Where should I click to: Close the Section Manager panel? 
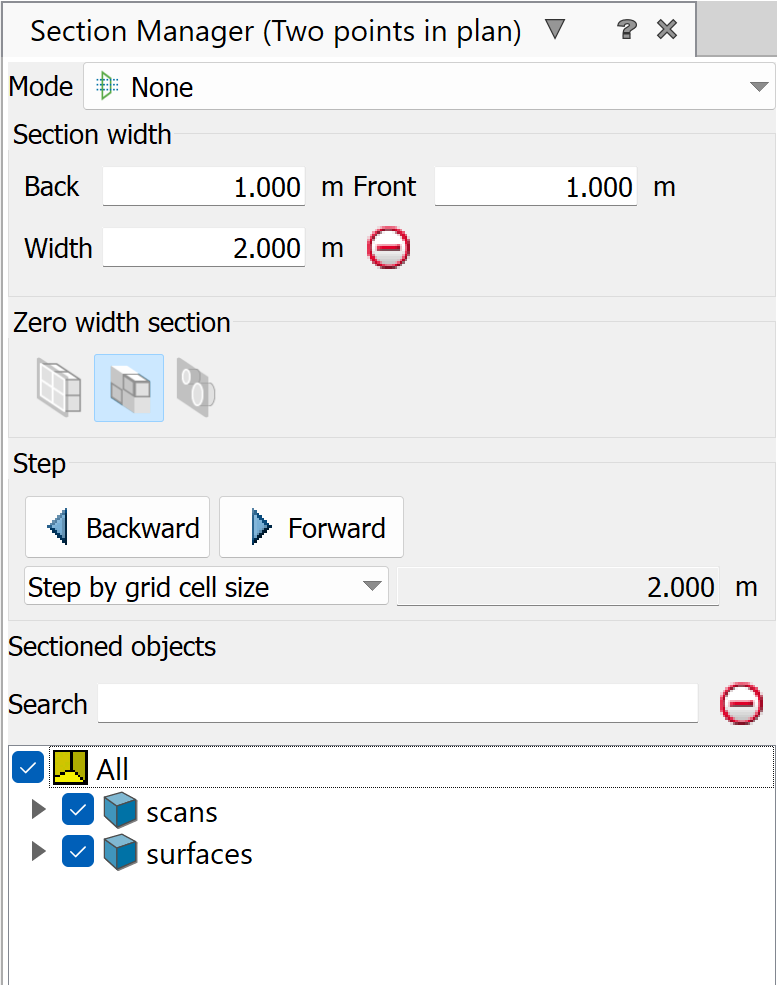(667, 30)
